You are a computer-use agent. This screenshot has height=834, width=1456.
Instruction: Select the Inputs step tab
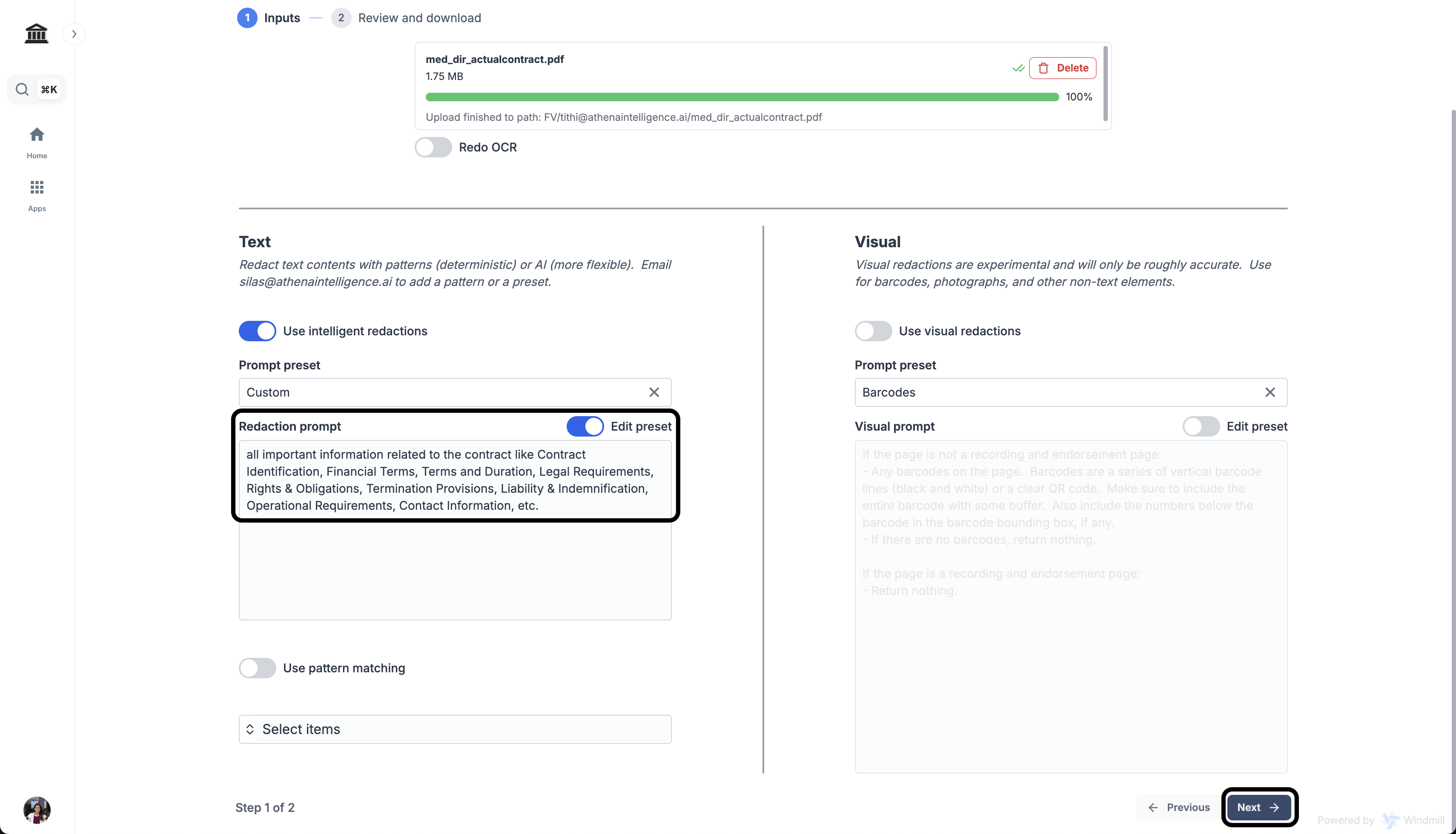tap(281, 18)
